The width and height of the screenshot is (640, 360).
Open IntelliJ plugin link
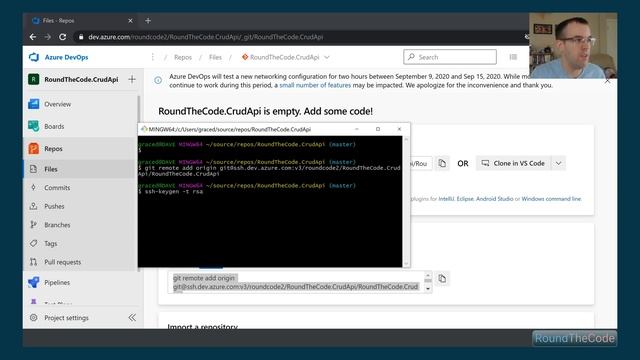pyautogui.click(x=446, y=199)
